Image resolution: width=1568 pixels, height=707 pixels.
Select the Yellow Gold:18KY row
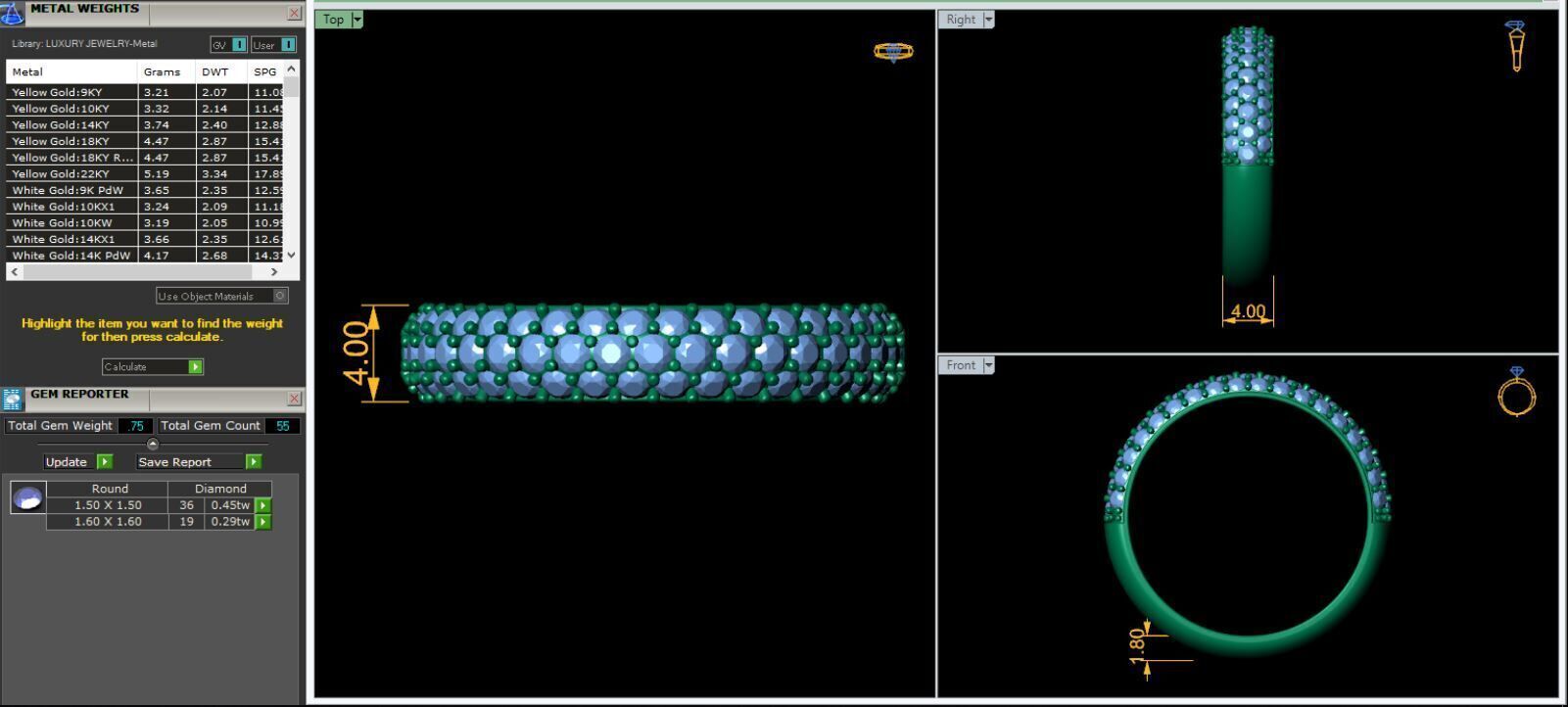click(145, 141)
